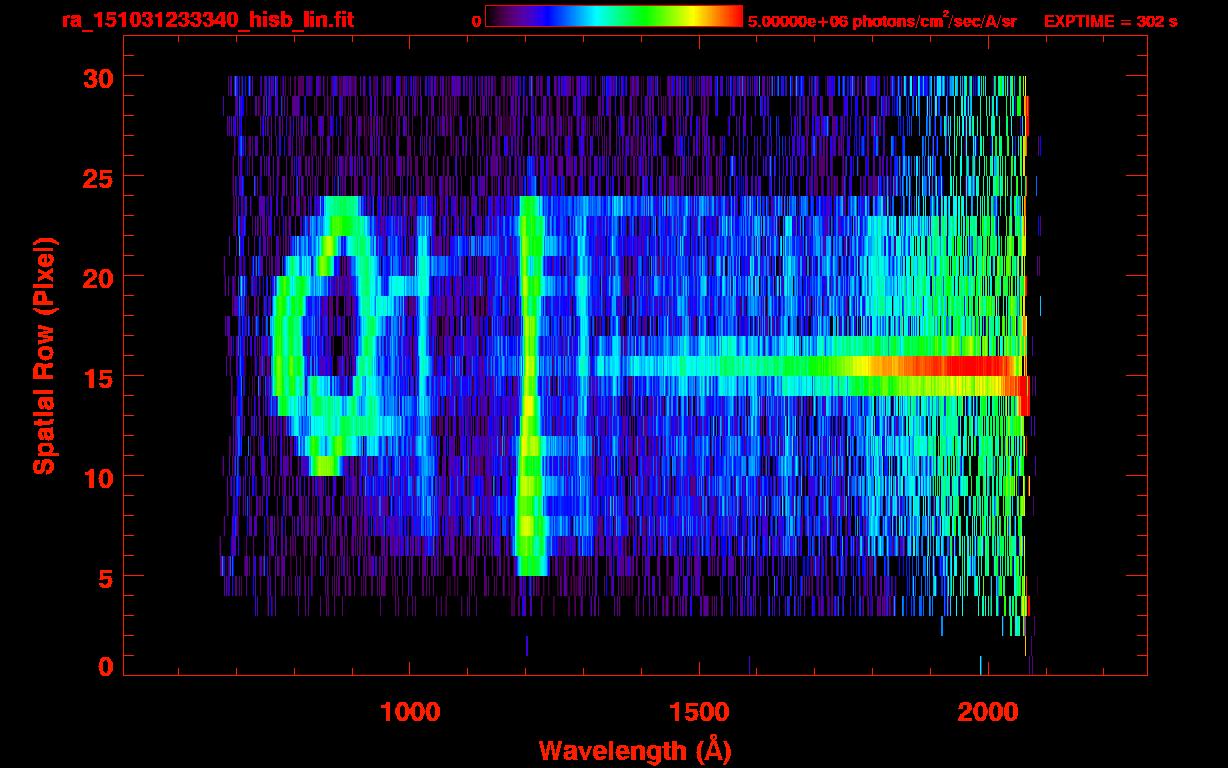Click the 2000 wavelength tick label

[x=987, y=712]
